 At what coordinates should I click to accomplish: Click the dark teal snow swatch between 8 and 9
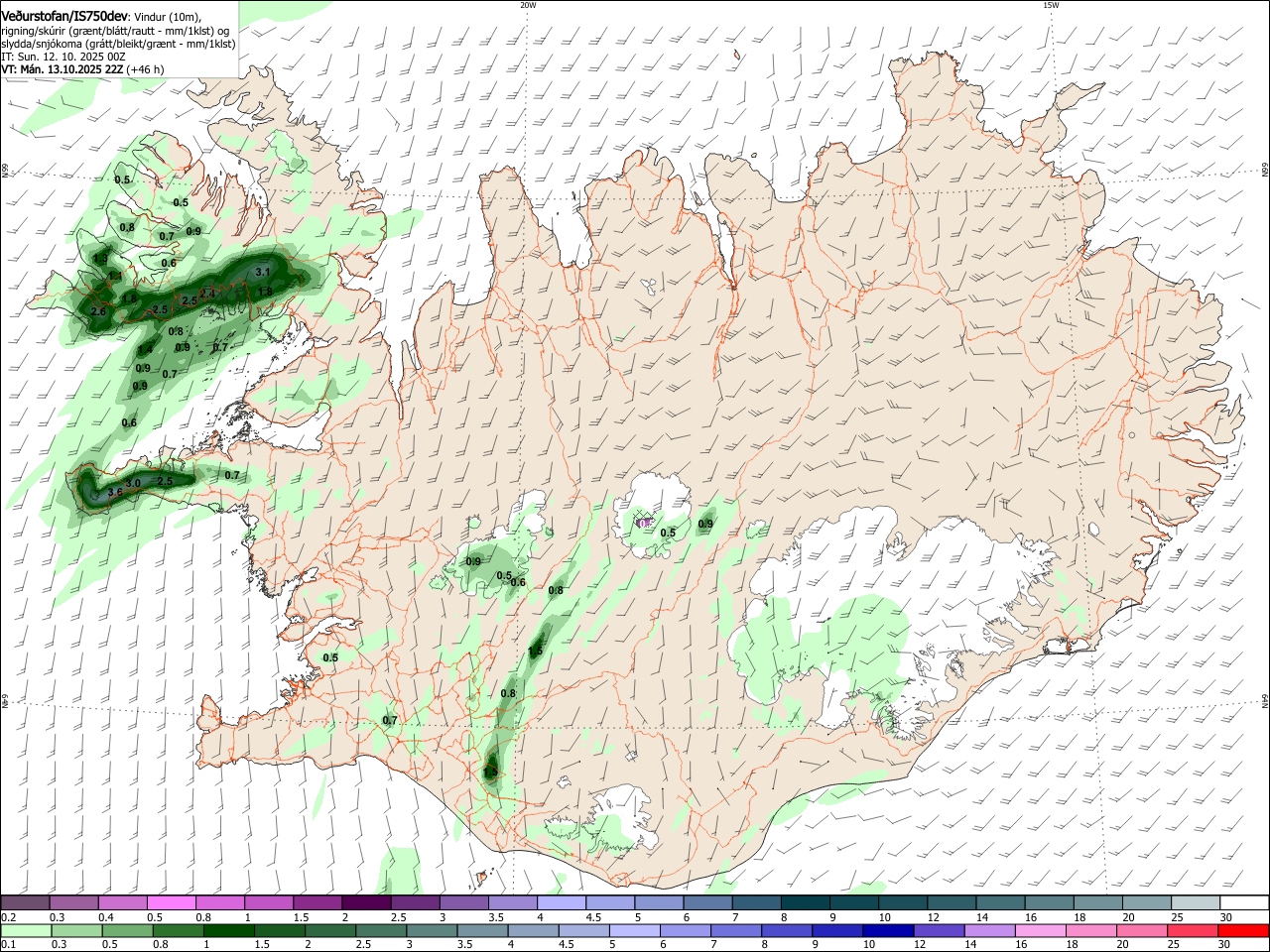pos(804,903)
